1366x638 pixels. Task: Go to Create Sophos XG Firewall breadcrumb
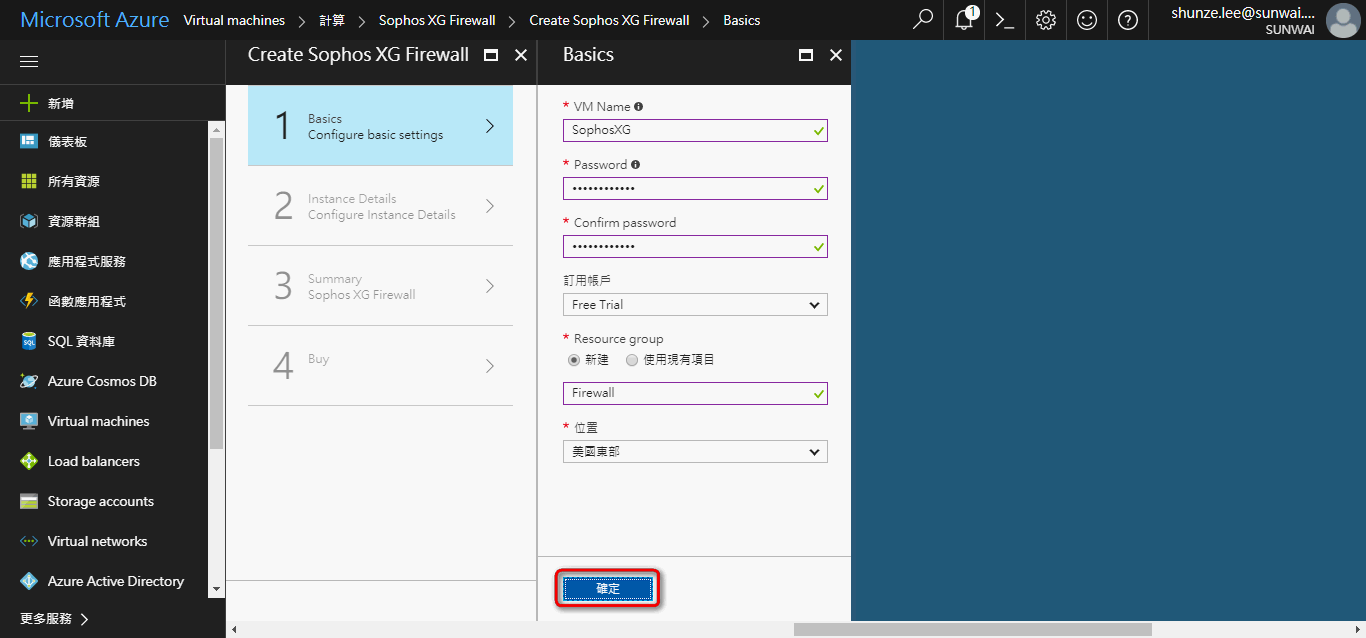[x=609, y=20]
